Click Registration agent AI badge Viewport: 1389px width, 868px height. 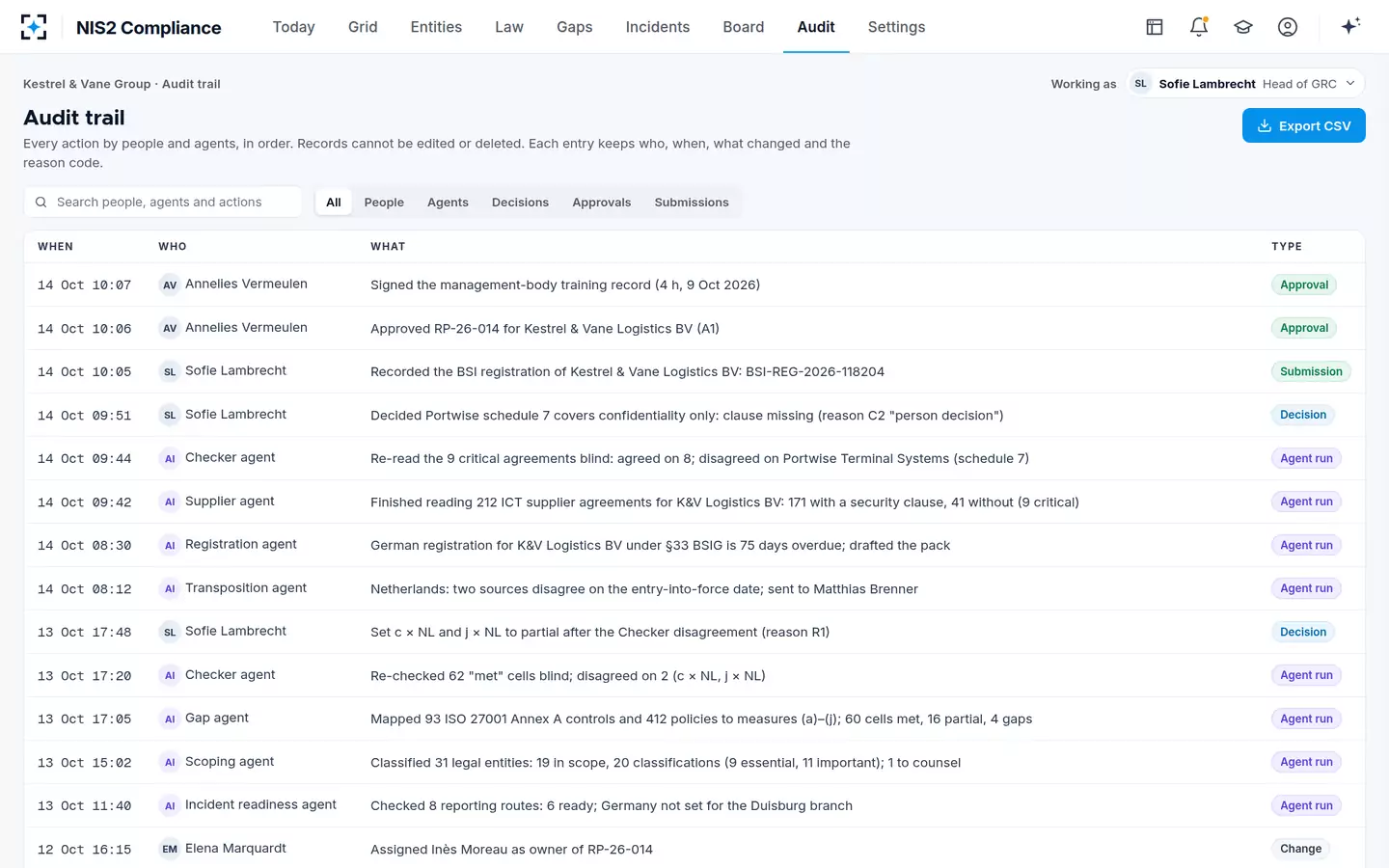click(x=170, y=545)
